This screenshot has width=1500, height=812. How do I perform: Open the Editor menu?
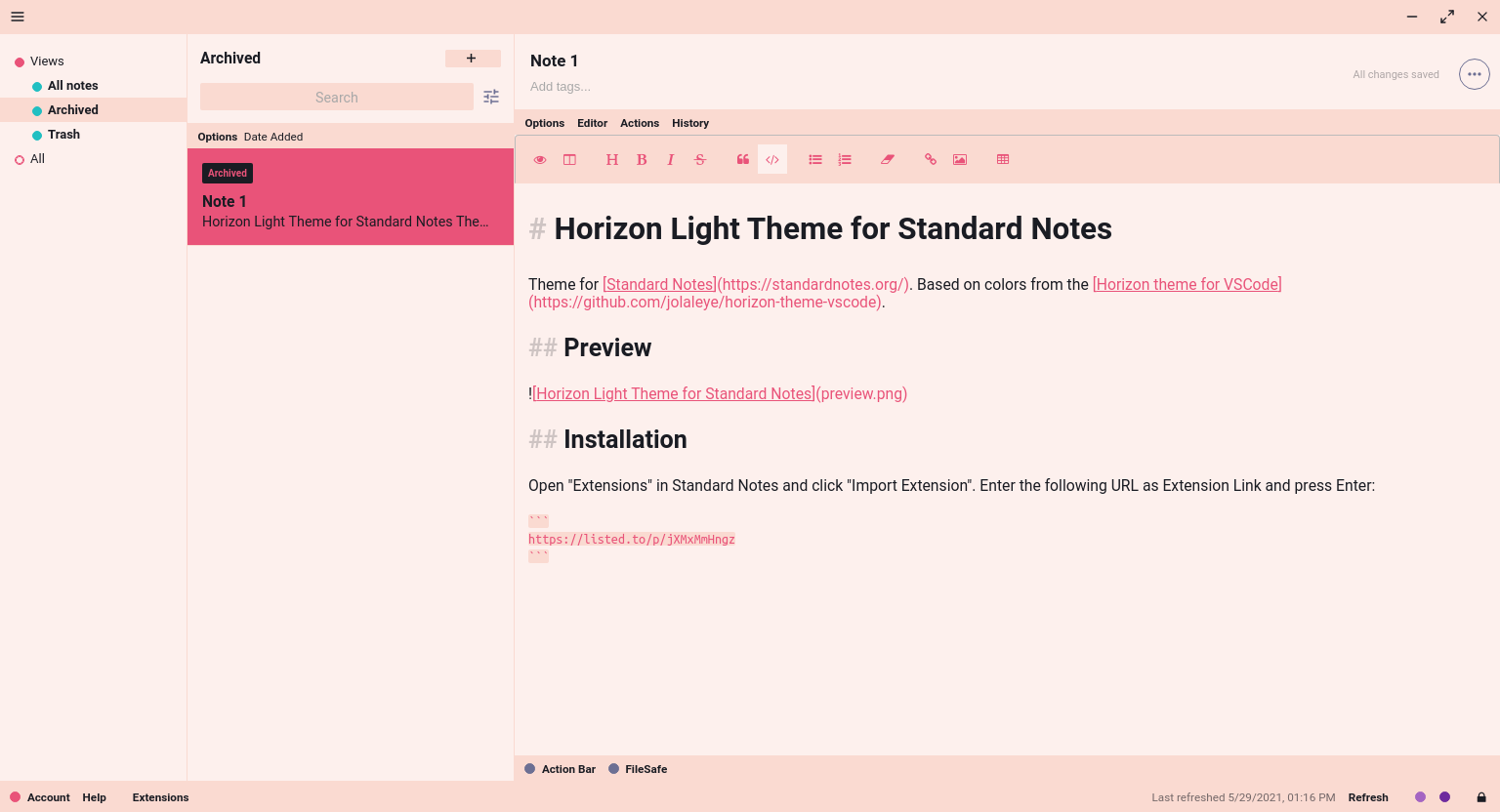pos(592,123)
